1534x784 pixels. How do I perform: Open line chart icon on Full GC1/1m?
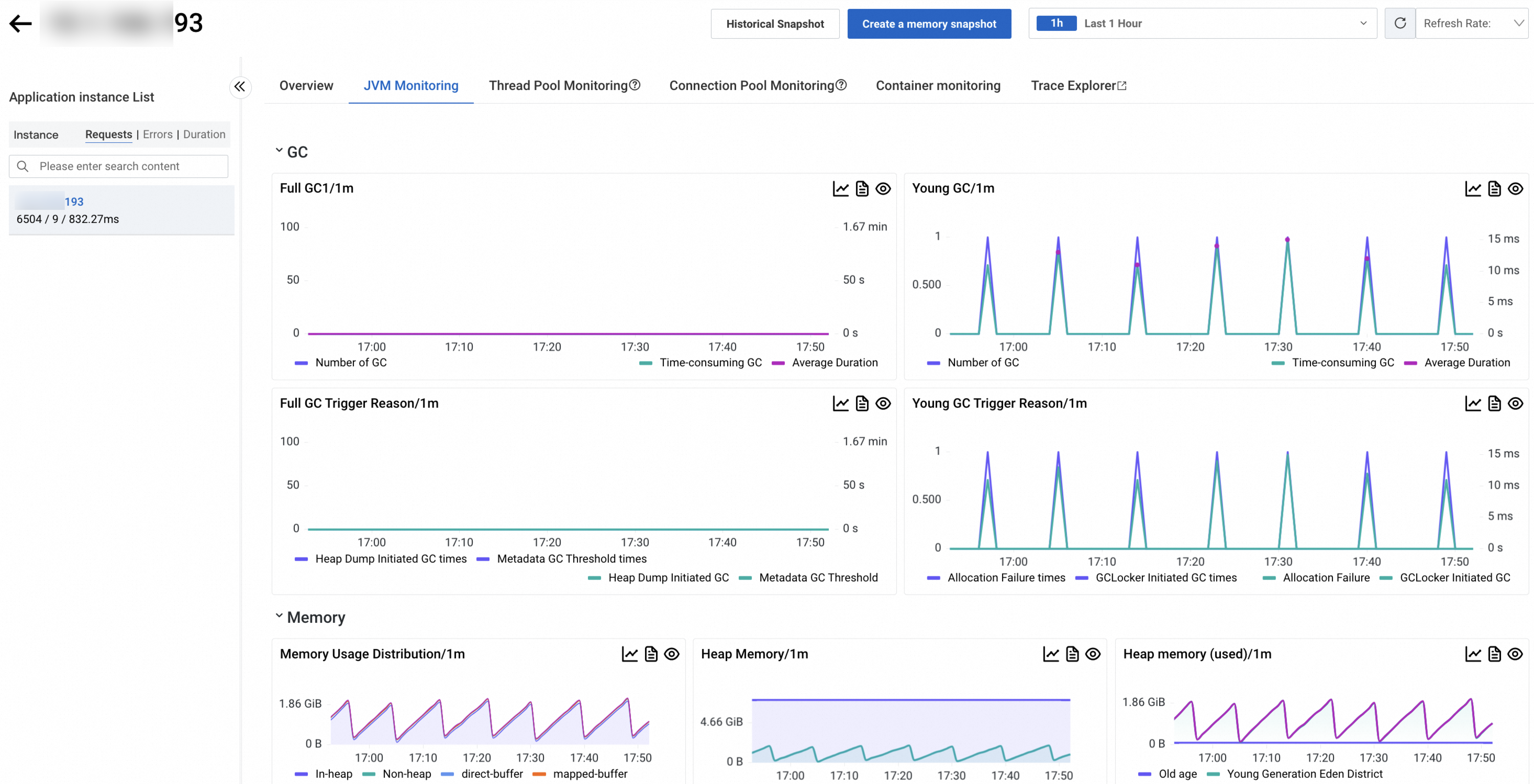point(840,189)
